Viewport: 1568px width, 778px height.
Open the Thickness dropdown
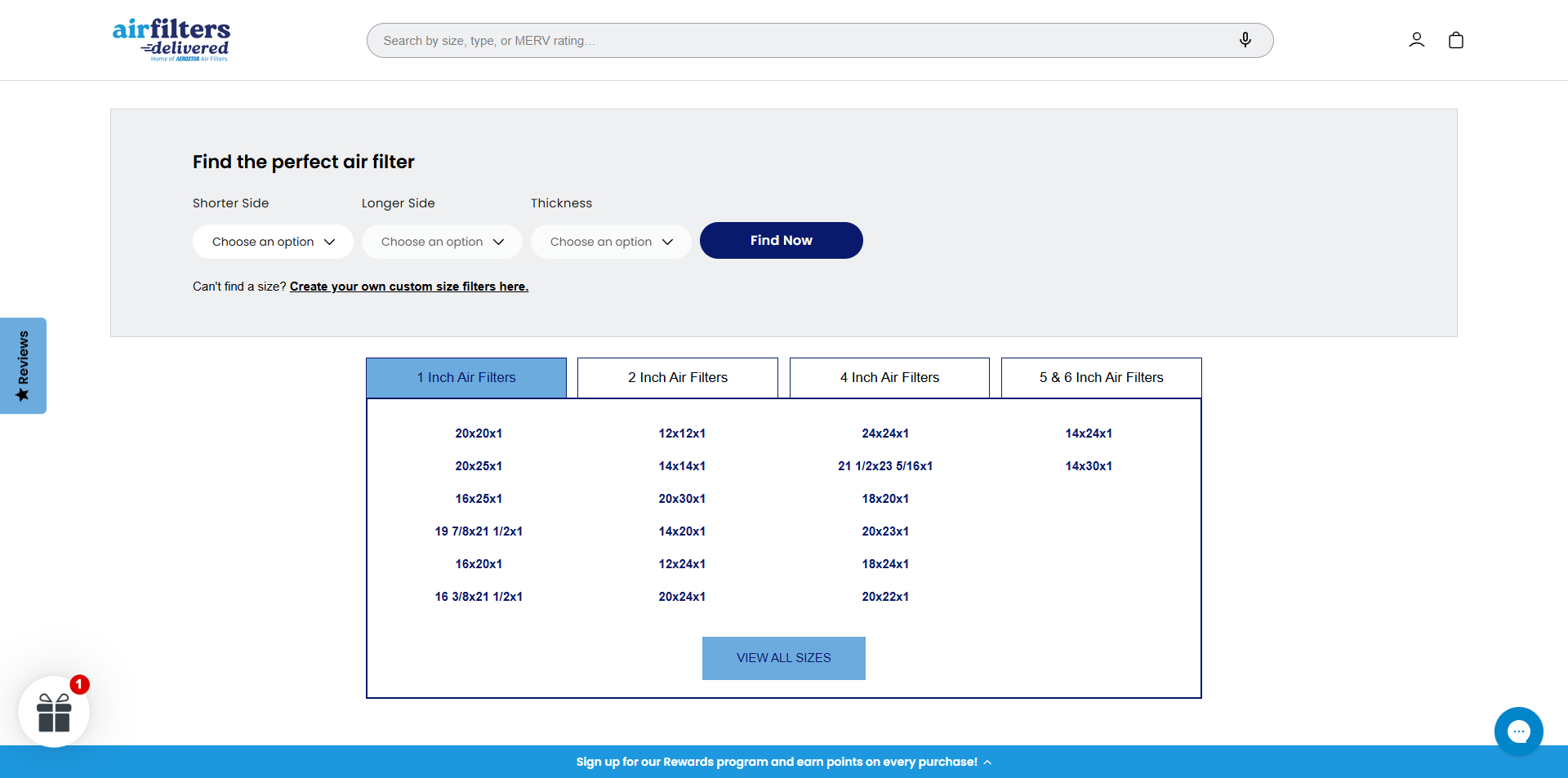[611, 242]
